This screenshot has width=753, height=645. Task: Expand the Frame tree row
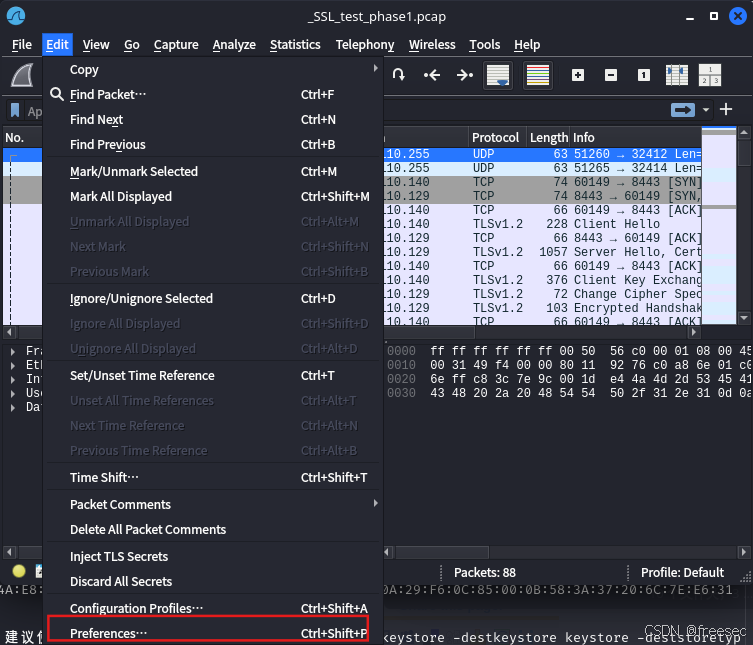(12, 351)
